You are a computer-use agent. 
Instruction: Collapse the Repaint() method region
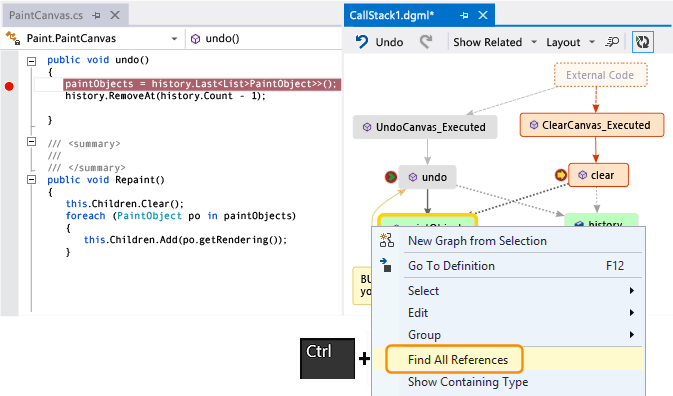31,180
